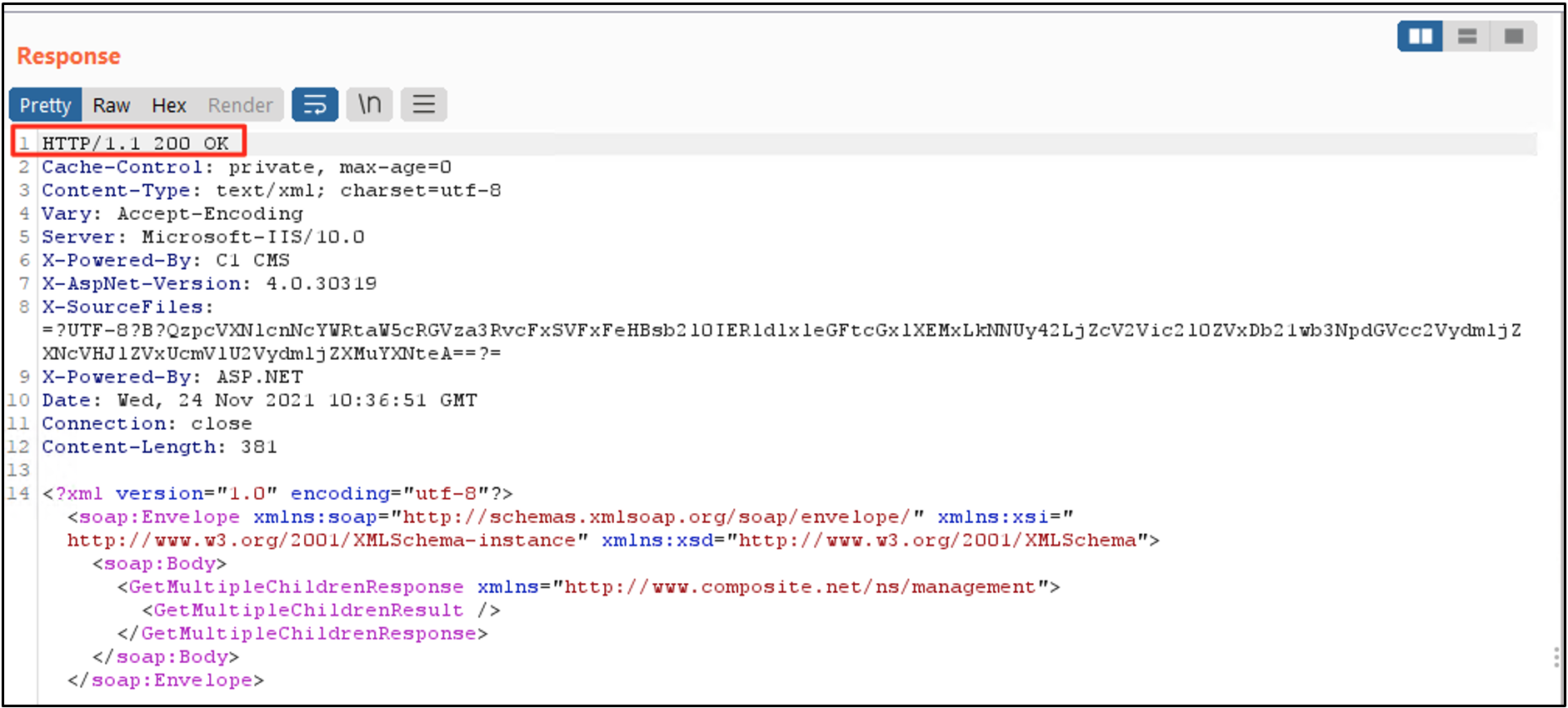Click the Cache-Control header line
Screen dimensions: 1568x708
pos(247,167)
